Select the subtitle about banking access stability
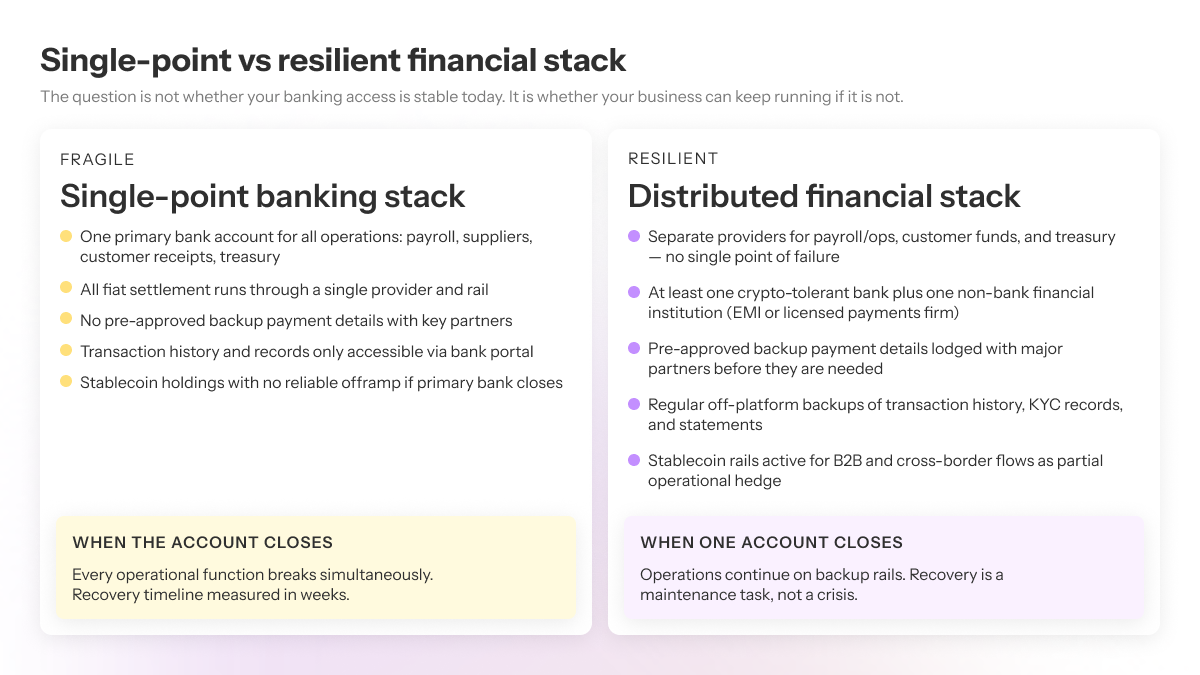 [x=472, y=97]
